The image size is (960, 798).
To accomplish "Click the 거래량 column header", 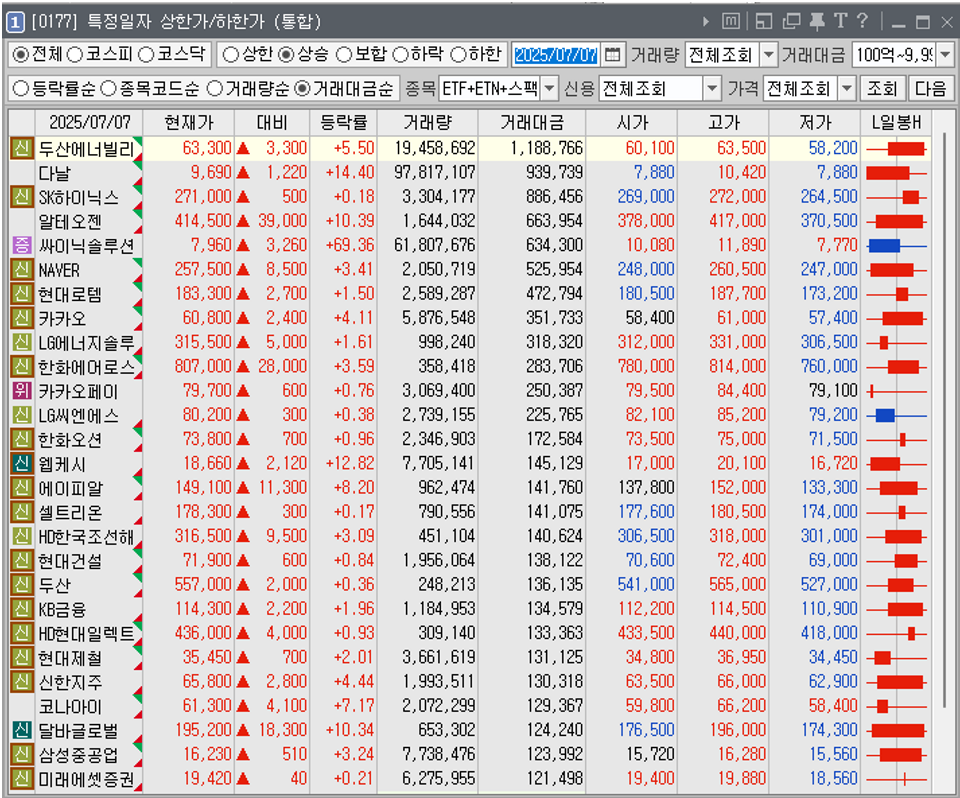I will tap(427, 122).
